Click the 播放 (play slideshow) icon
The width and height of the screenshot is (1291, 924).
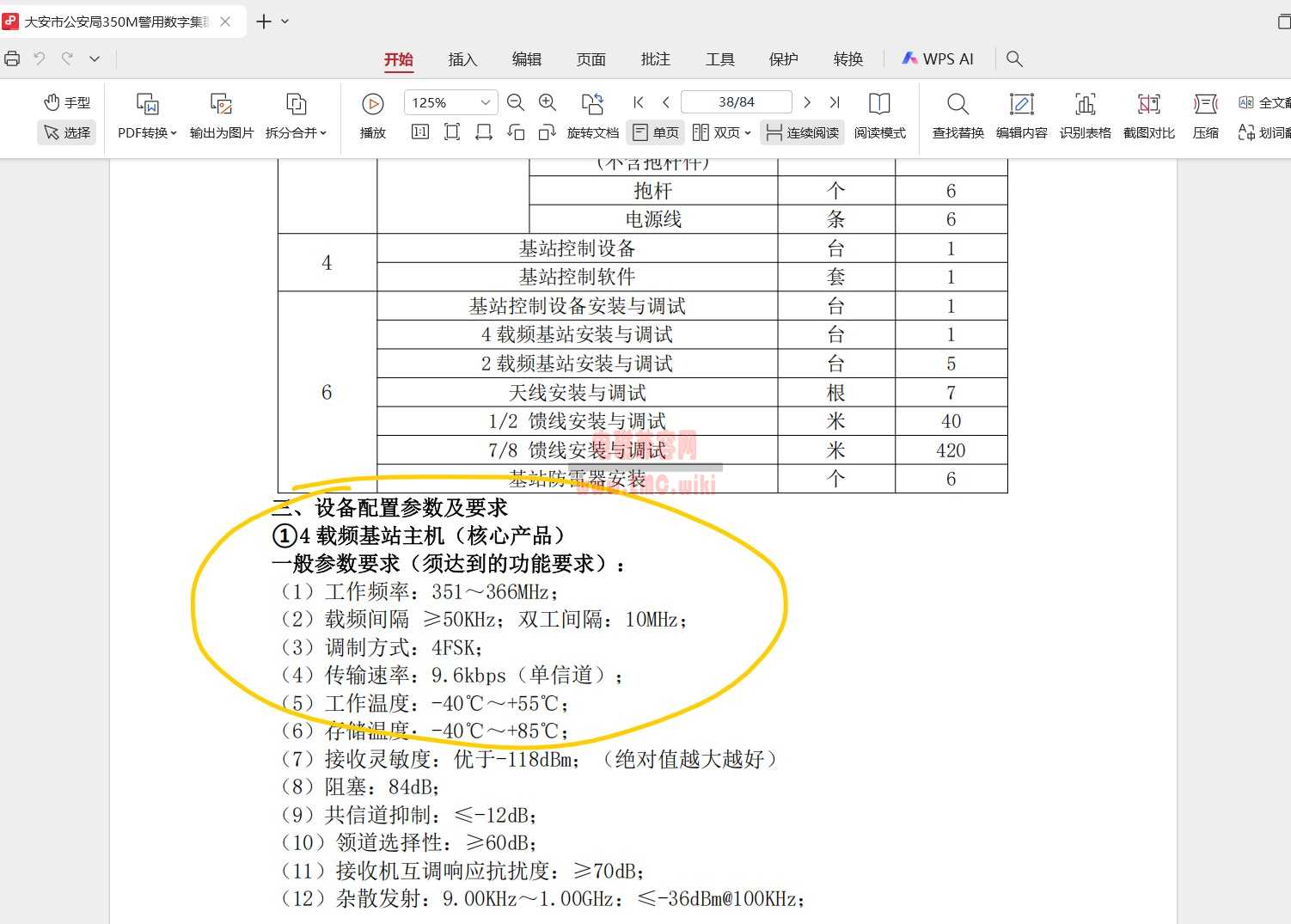372,104
